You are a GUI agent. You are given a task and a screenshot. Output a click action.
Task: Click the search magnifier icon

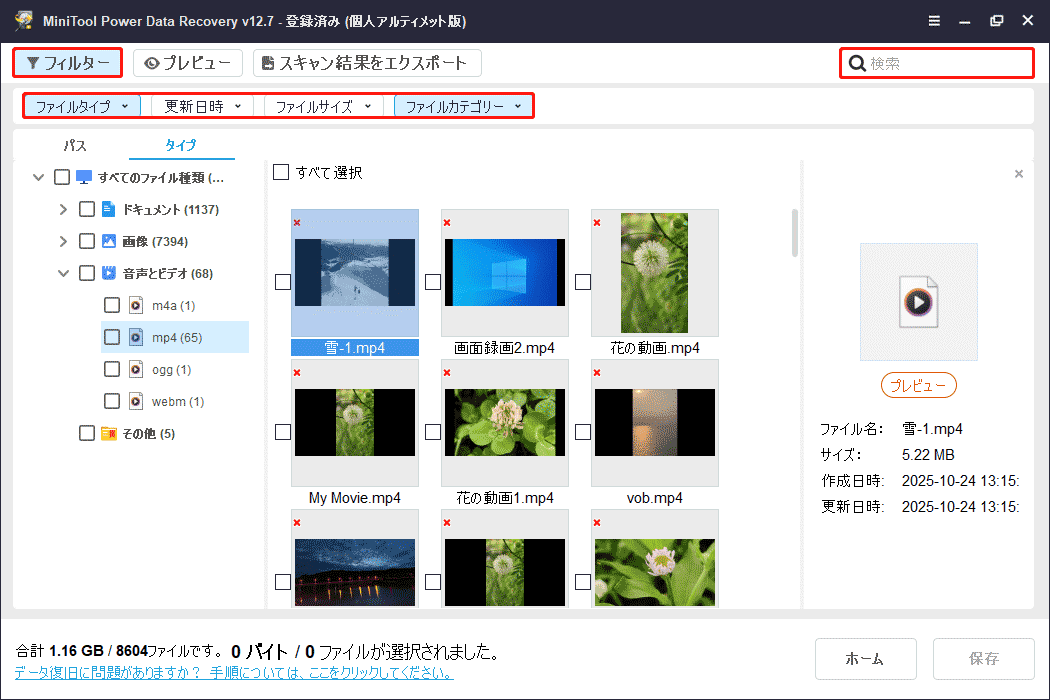point(858,62)
